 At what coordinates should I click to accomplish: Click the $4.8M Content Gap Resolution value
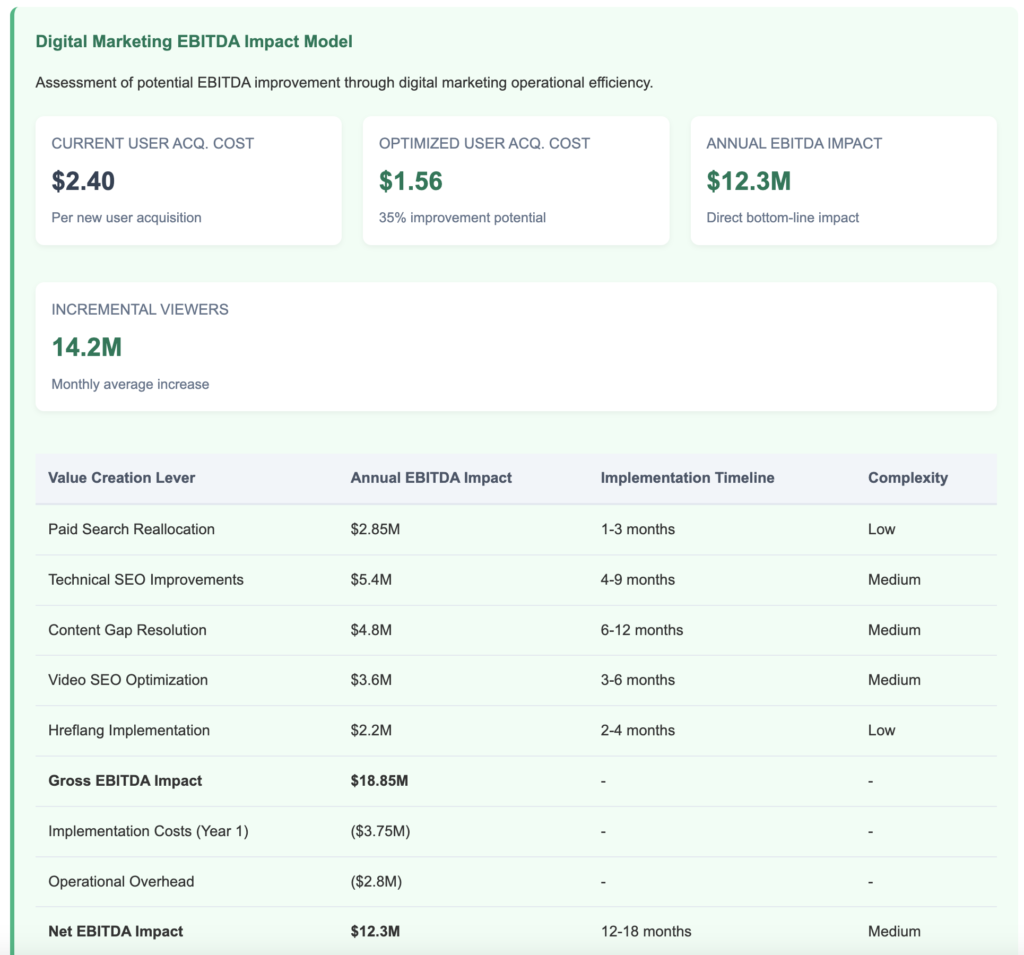coord(371,630)
